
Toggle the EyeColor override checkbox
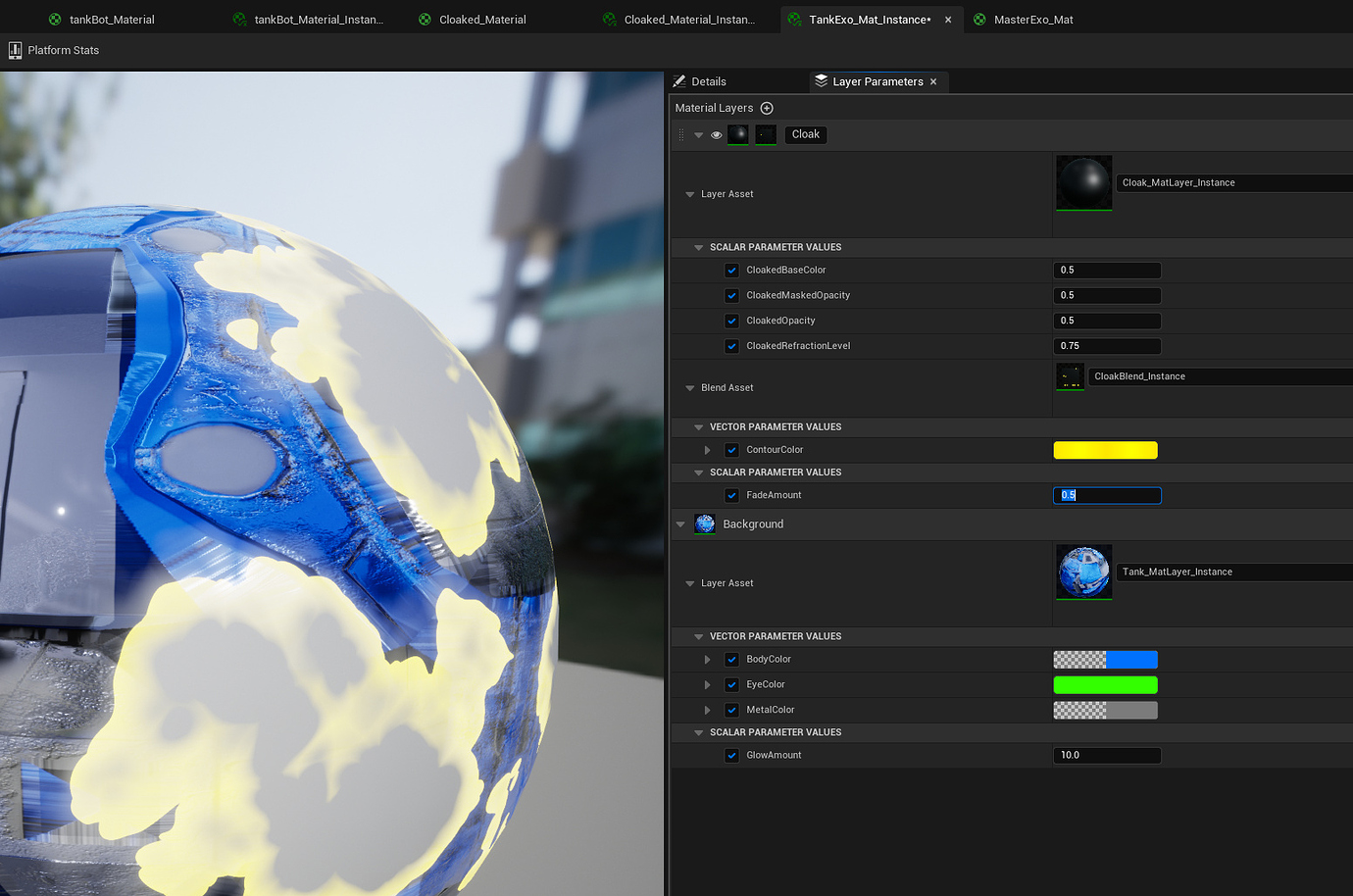click(x=731, y=685)
